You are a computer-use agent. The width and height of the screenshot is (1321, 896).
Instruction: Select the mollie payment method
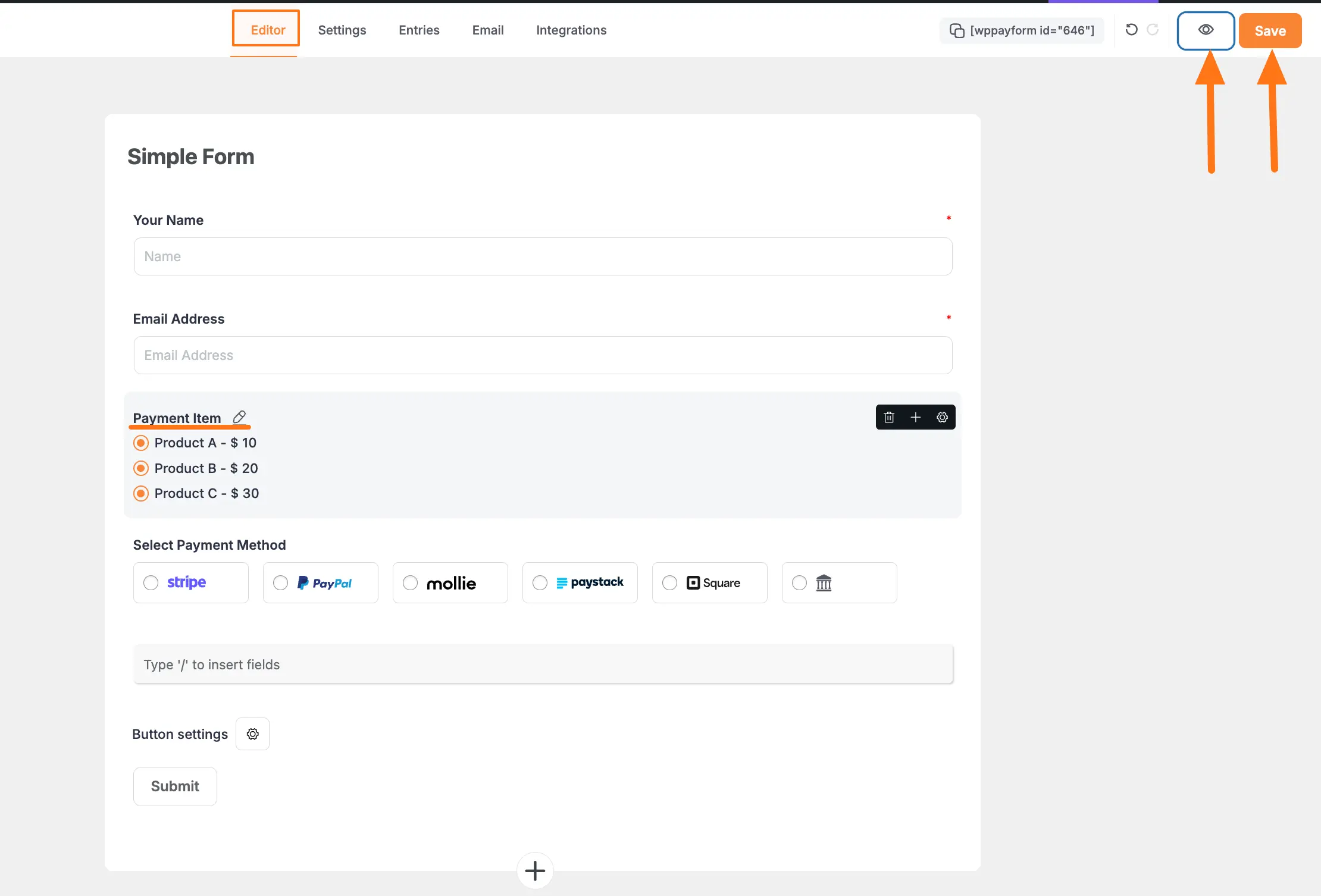pyautogui.click(x=409, y=582)
